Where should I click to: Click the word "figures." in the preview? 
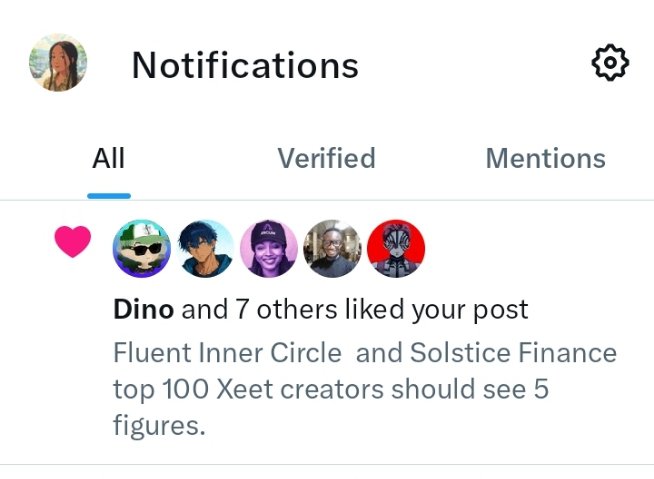click(159, 425)
